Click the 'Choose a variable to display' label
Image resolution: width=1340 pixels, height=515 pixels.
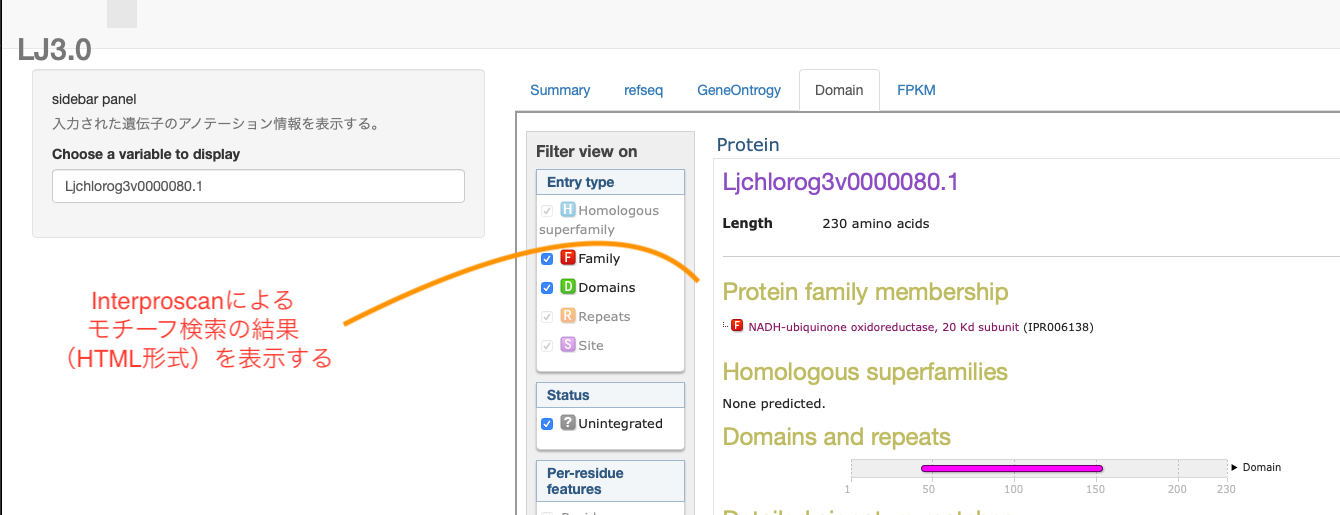point(146,154)
